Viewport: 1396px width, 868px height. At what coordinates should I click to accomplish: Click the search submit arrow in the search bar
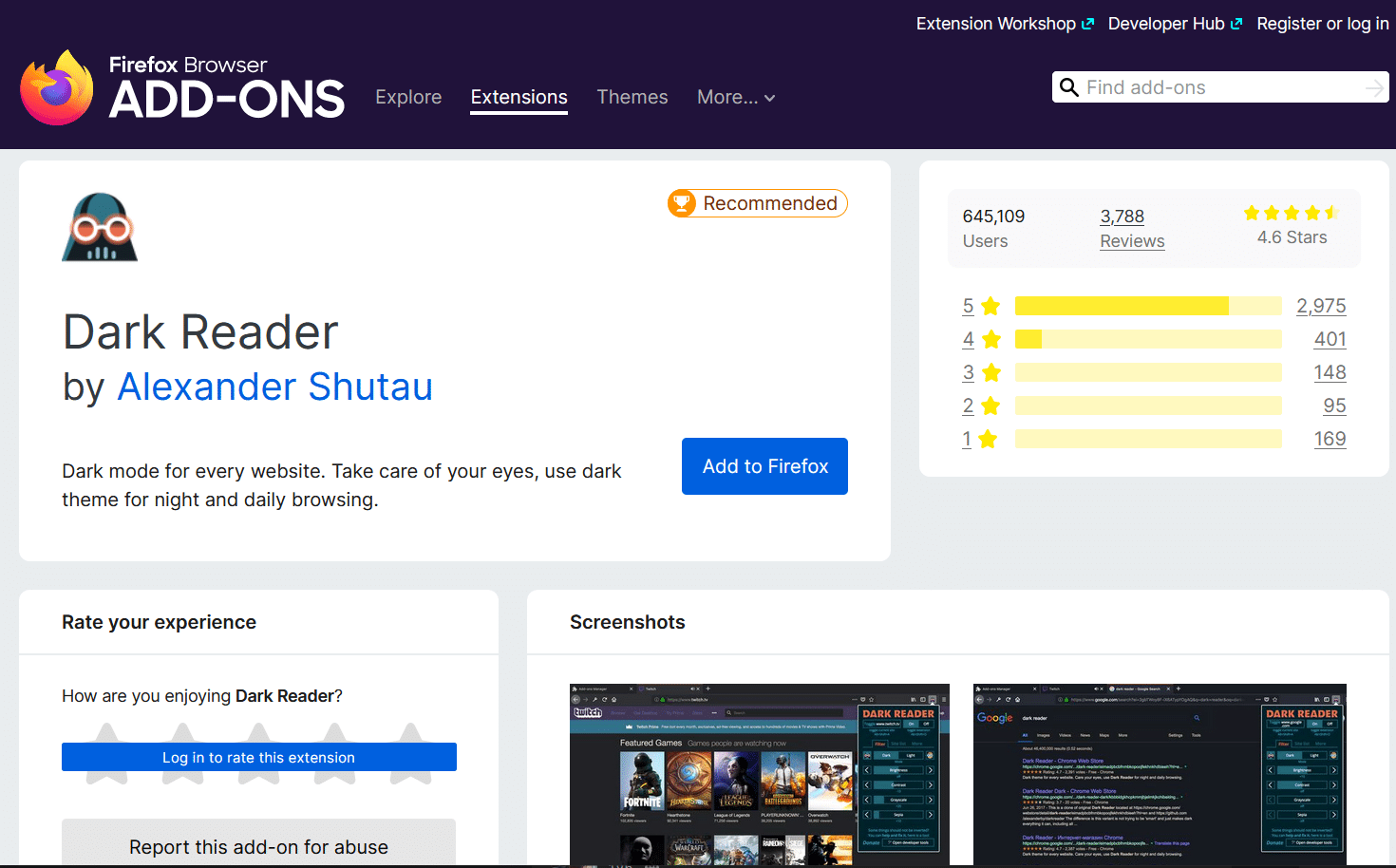(x=1374, y=86)
